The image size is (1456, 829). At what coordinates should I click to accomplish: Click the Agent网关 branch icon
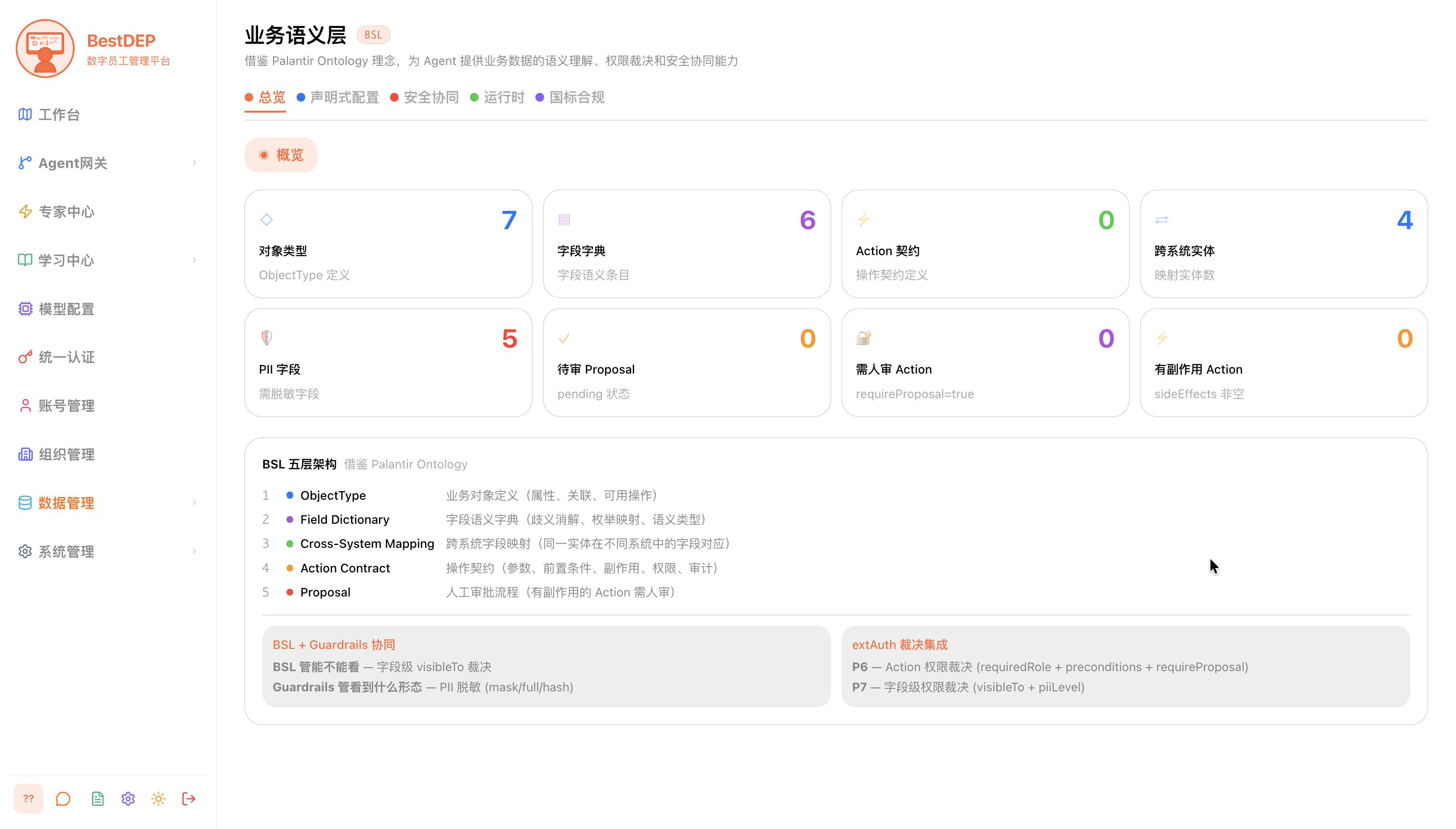coord(25,163)
